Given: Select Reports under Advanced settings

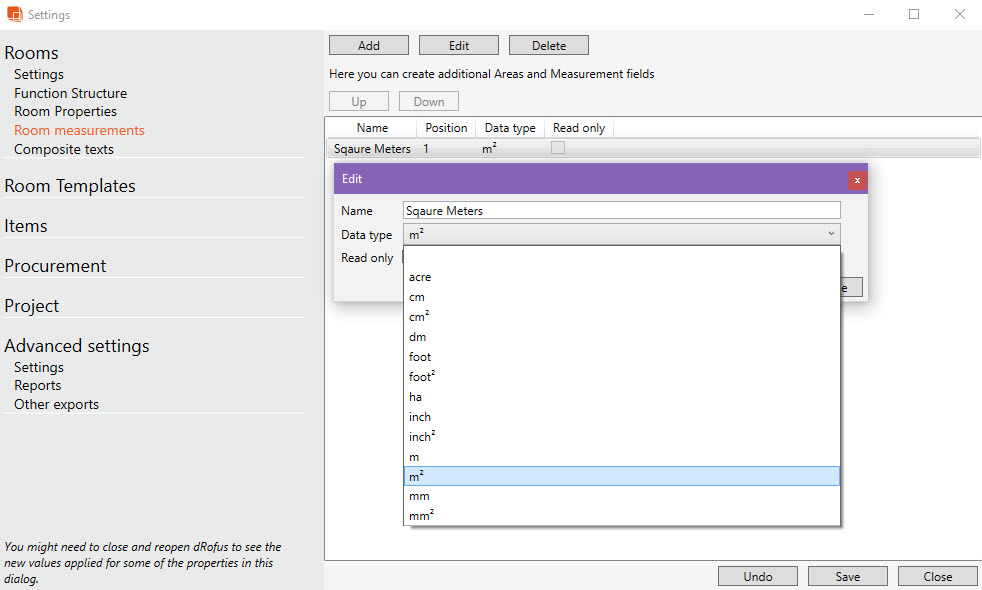Looking at the screenshot, I should point(37,385).
